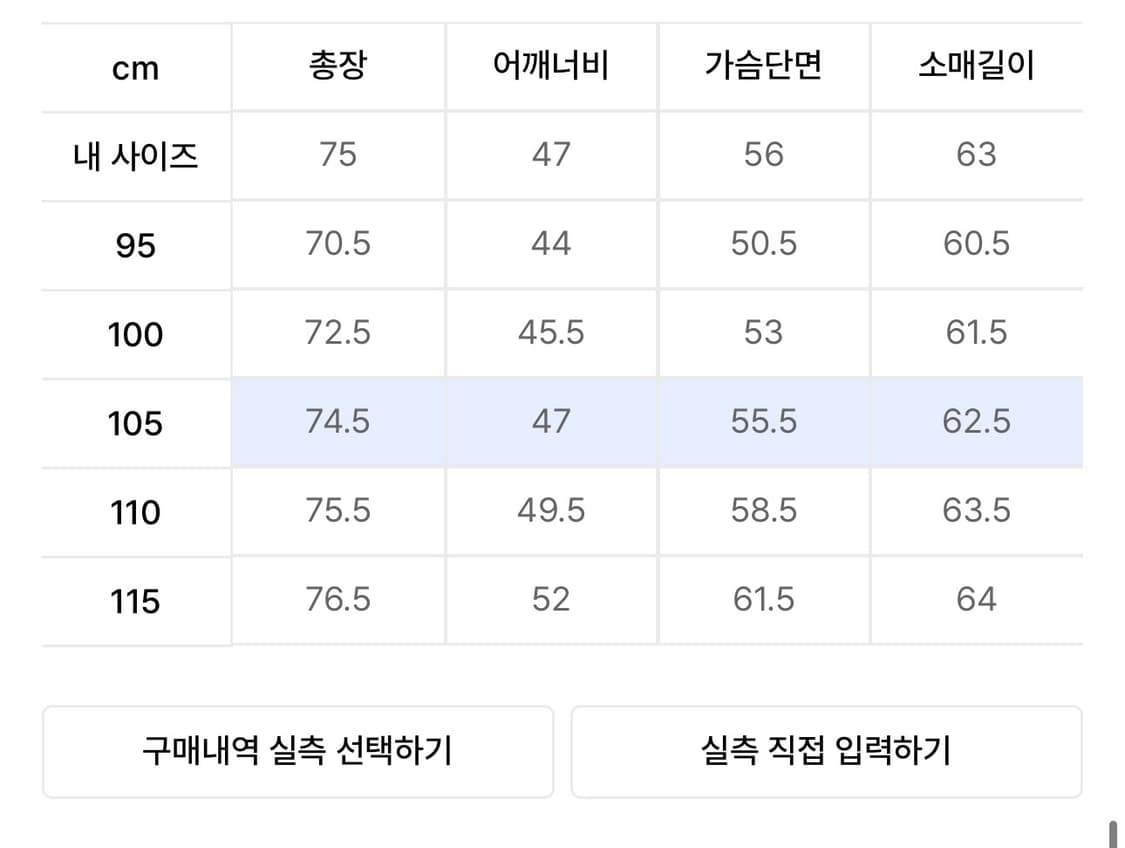Viewport: 1125px width, 848px height.
Task: Click the 실측 직접 입력하기 button
Action: [x=825, y=752]
